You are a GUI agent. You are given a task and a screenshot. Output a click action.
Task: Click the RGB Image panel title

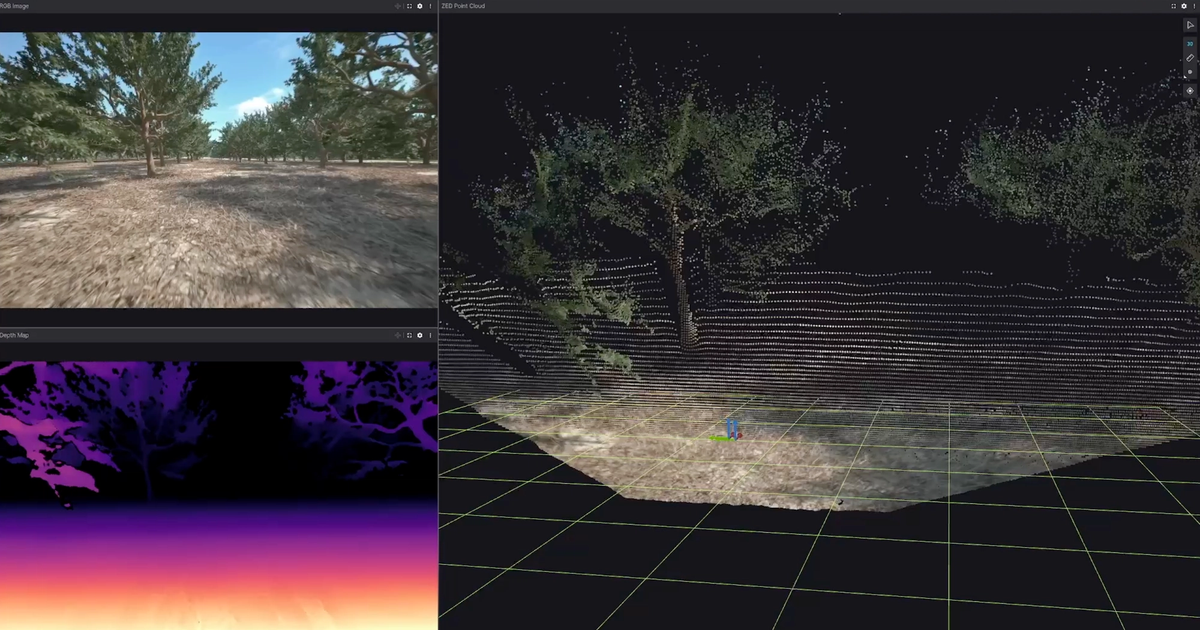[12, 6]
